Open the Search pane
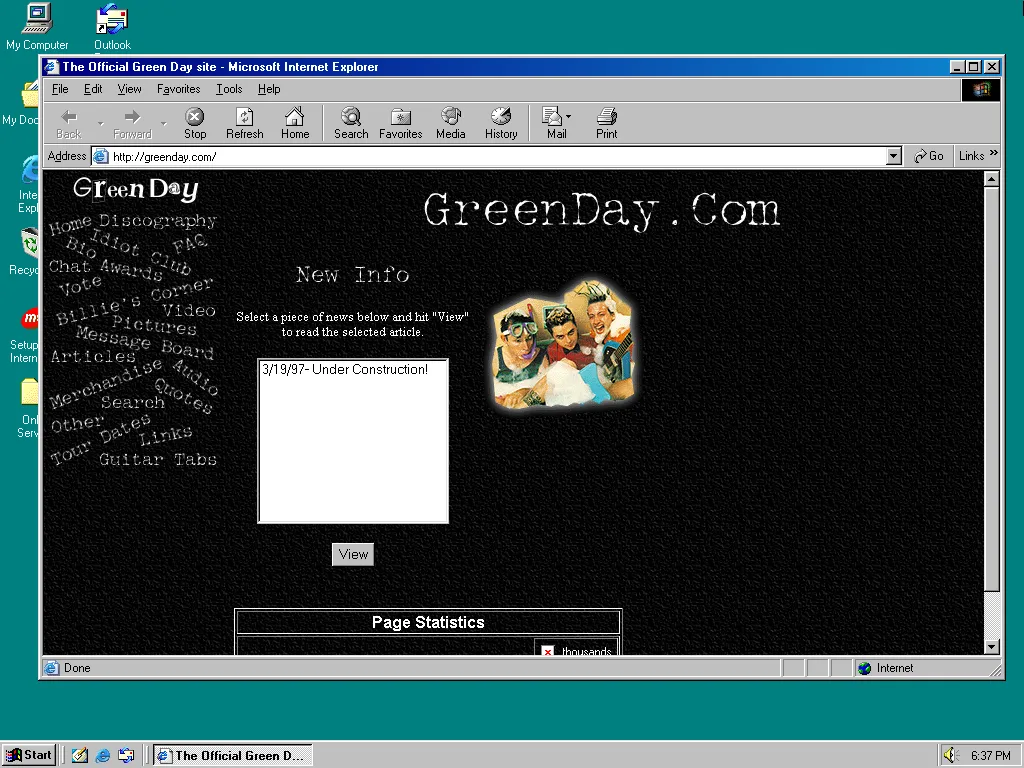The height and width of the screenshot is (768, 1024). pyautogui.click(x=350, y=122)
